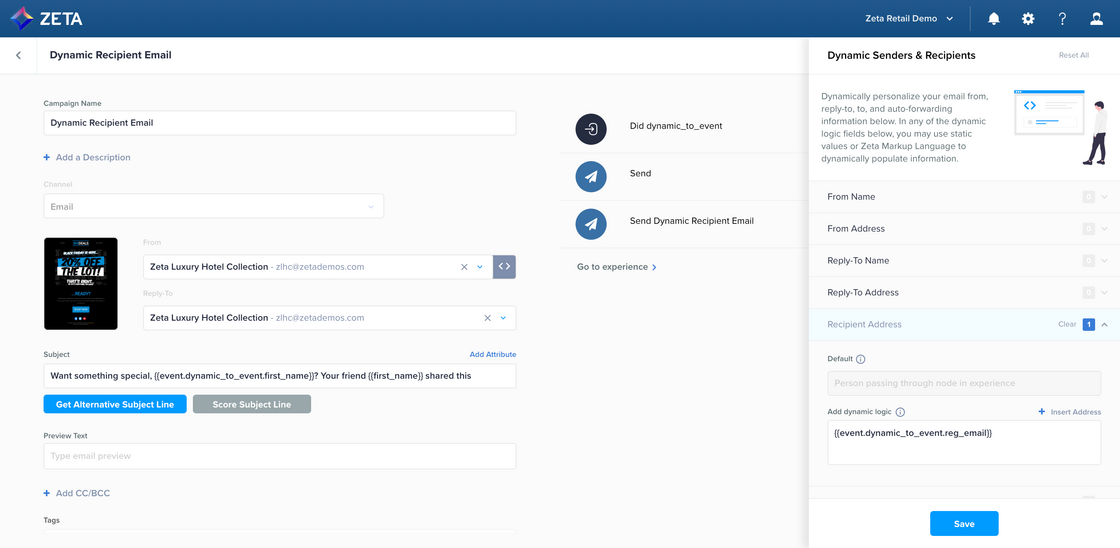This screenshot has width=1120, height=548.
Task: Click the info icon next to Default
Action: tap(861, 359)
